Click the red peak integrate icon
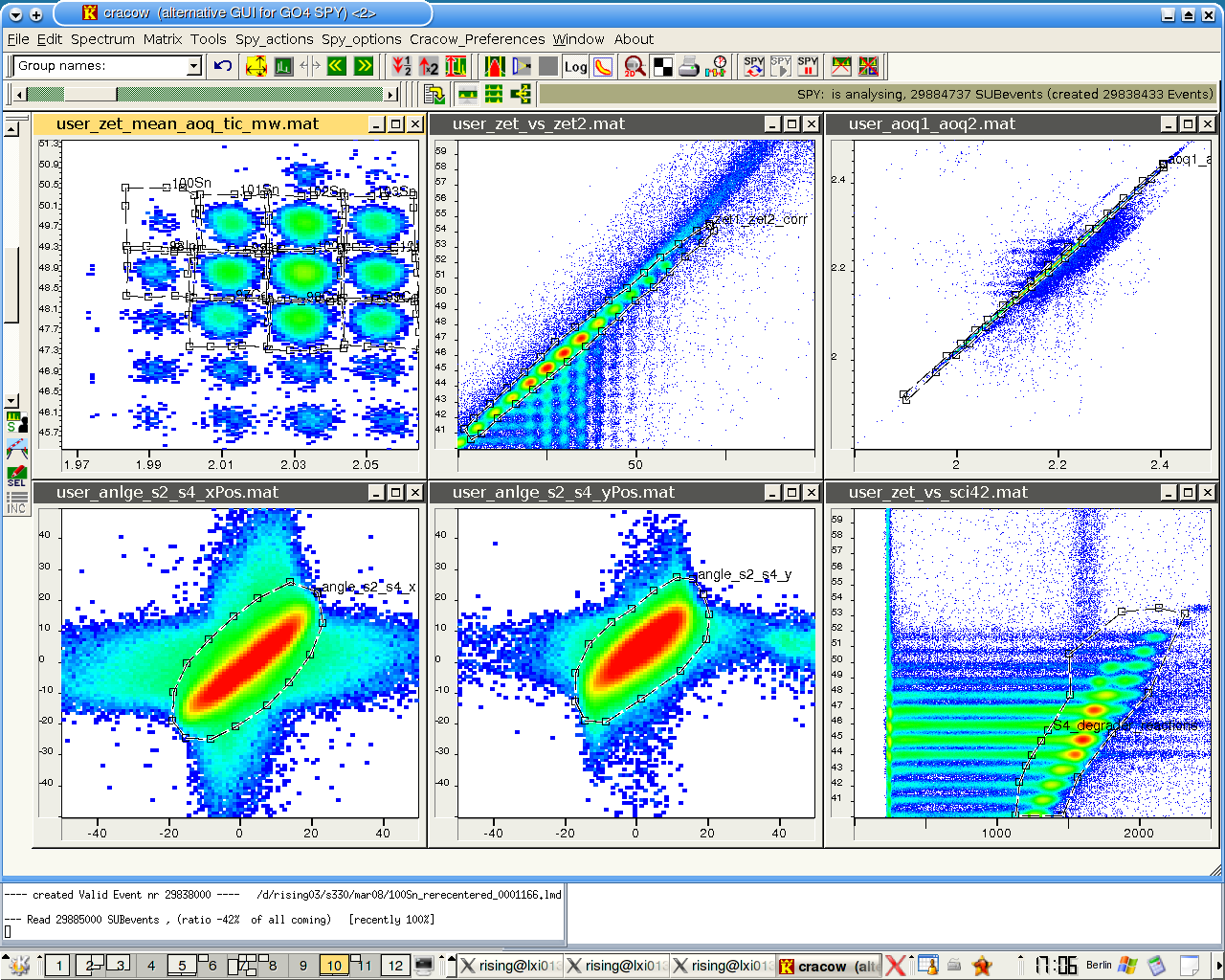Image resolution: width=1225 pixels, height=980 pixels. 495,66
